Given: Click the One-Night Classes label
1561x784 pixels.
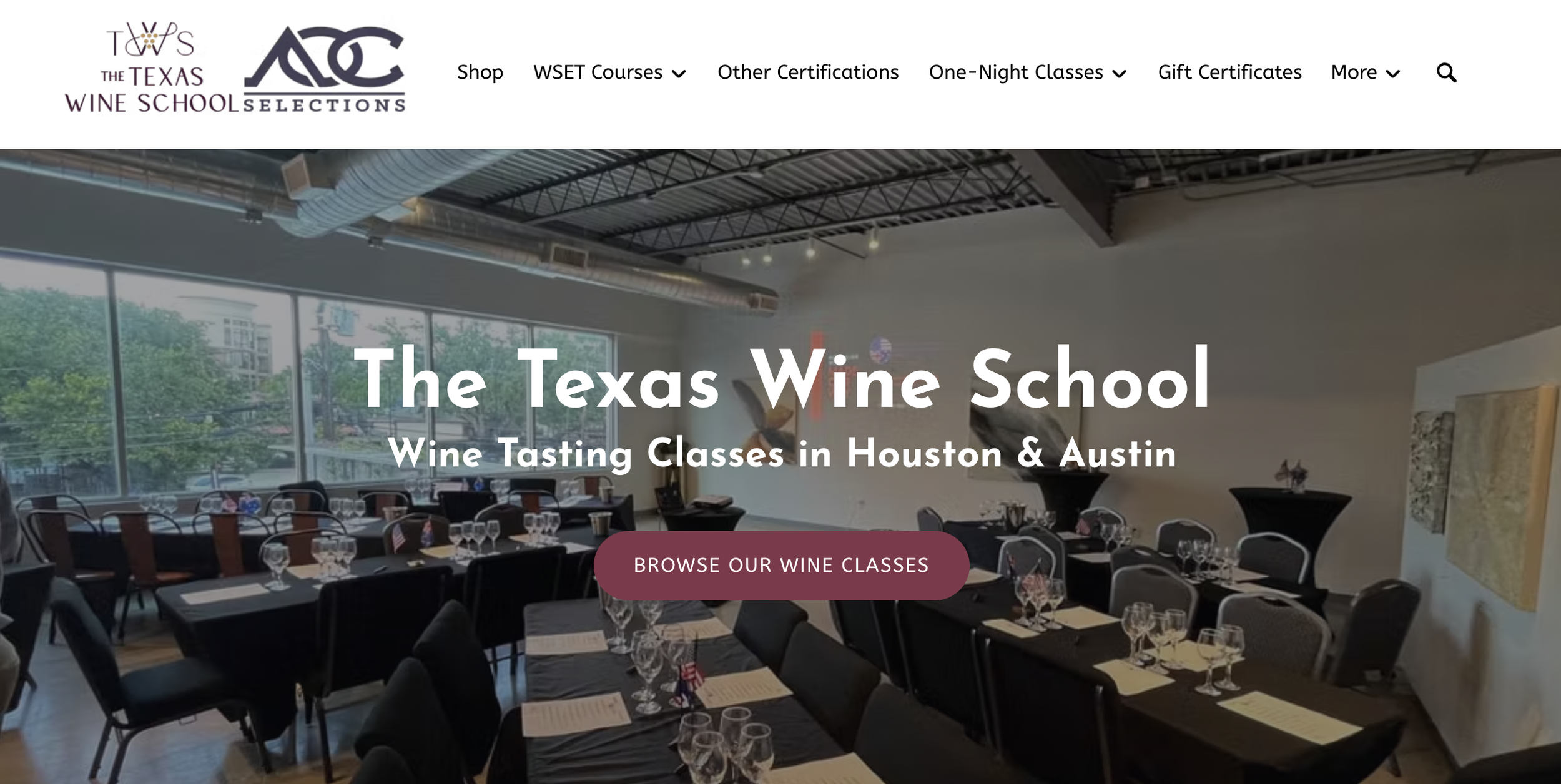Looking at the screenshot, I should point(1016,72).
